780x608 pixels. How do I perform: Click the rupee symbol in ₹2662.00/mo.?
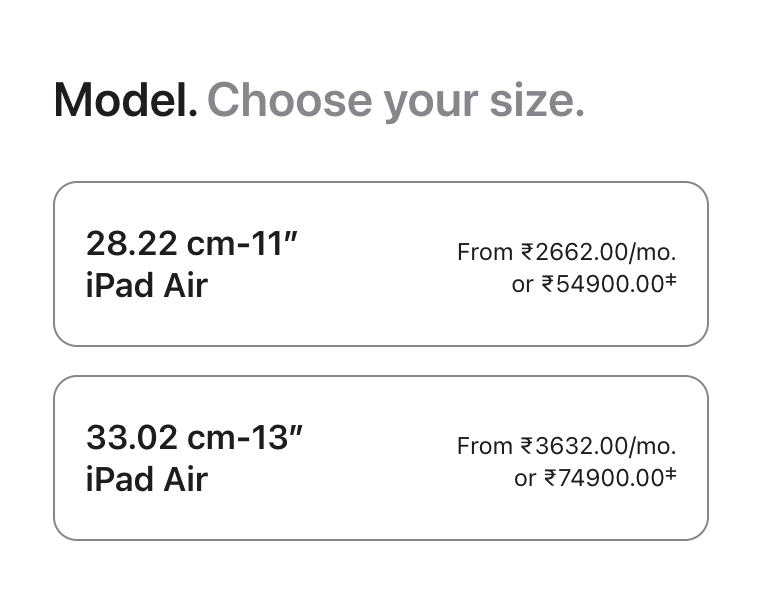527,252
